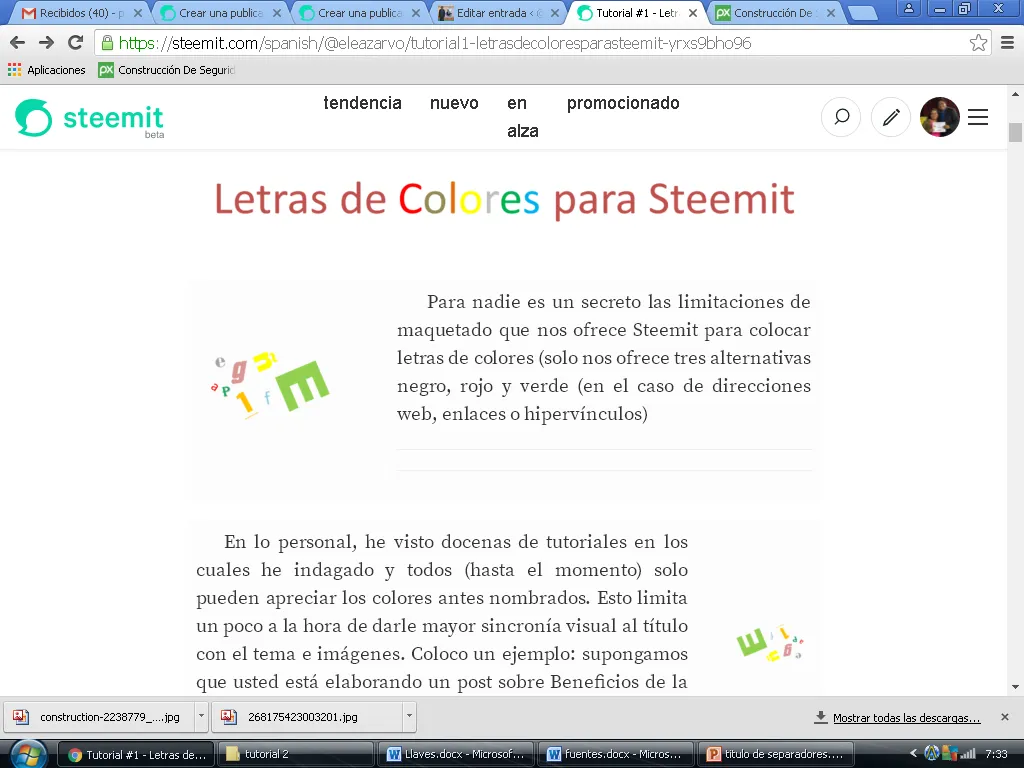Open titulo de separadores PowerPoint taskbar item
Screen dimensions: 1024x768
[775, 755]
